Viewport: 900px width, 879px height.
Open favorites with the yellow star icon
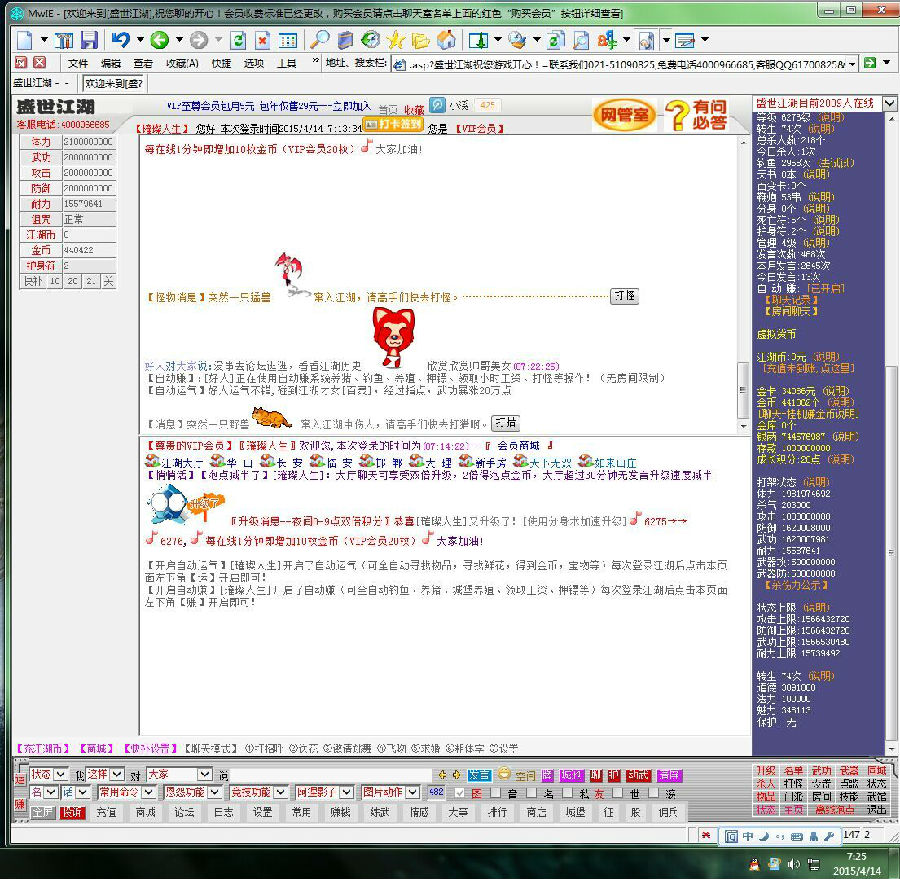pyautogui.click(x=396, y=40)
